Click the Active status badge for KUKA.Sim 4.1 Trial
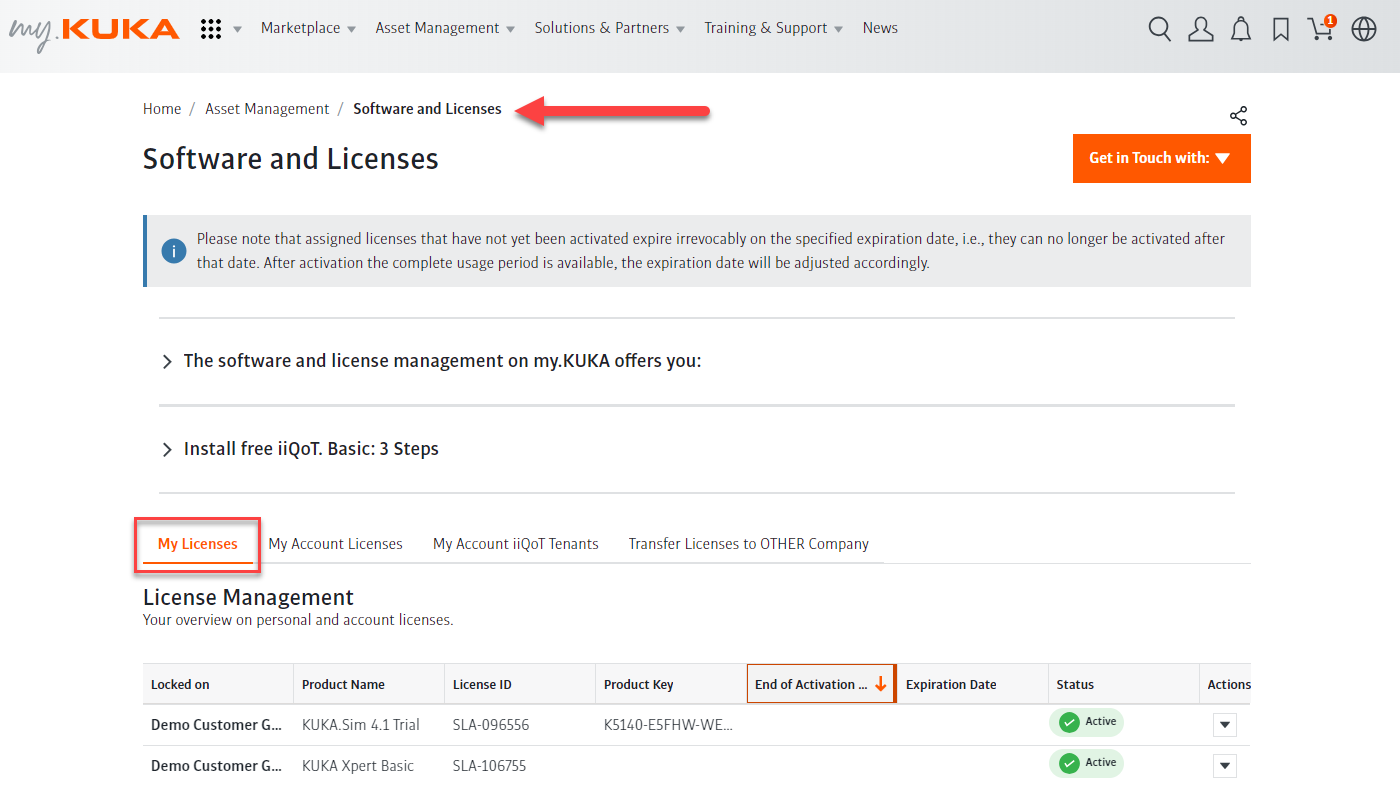Screen dimensions: 1400x786 tap(1086, 722)
